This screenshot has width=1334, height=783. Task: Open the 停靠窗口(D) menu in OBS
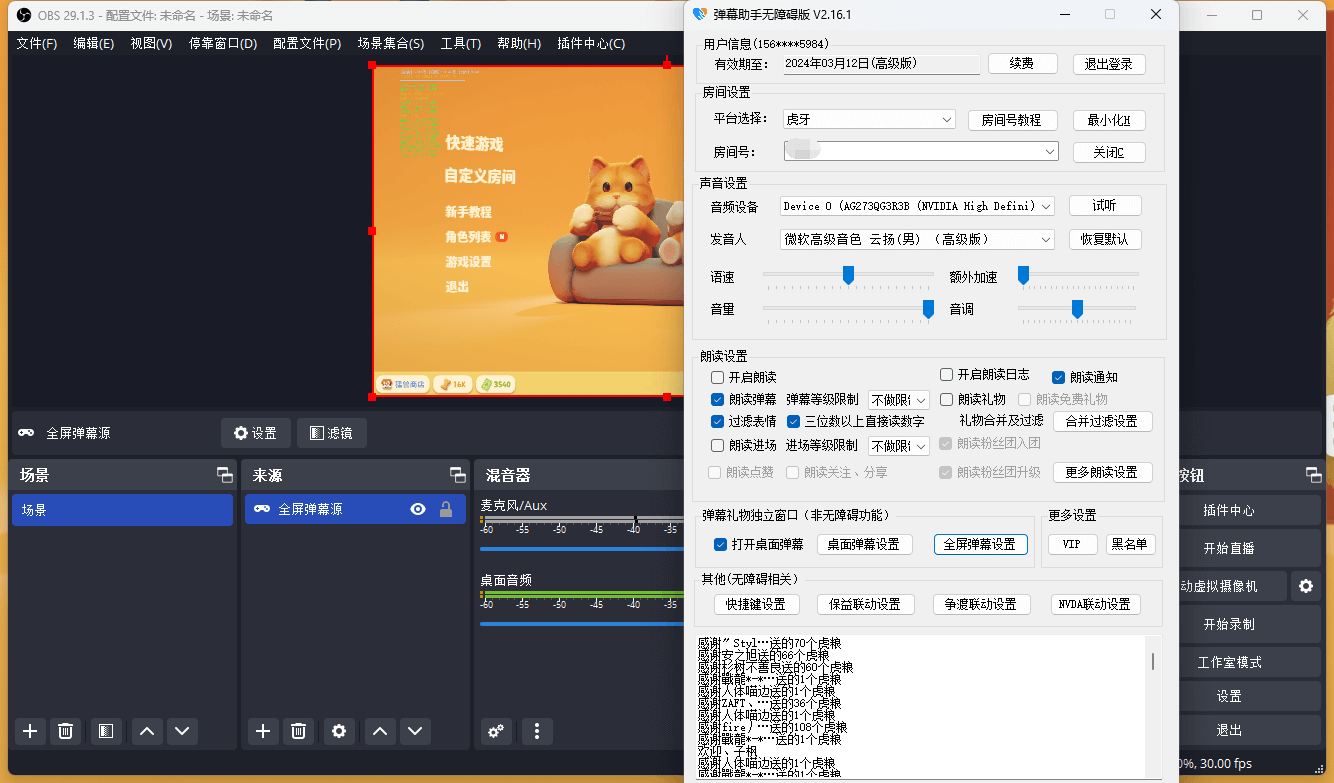click(x=223, y=44)
